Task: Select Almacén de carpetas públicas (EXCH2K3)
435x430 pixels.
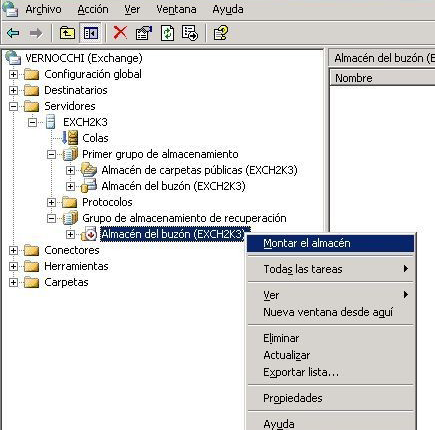Action: pos(199,170)
